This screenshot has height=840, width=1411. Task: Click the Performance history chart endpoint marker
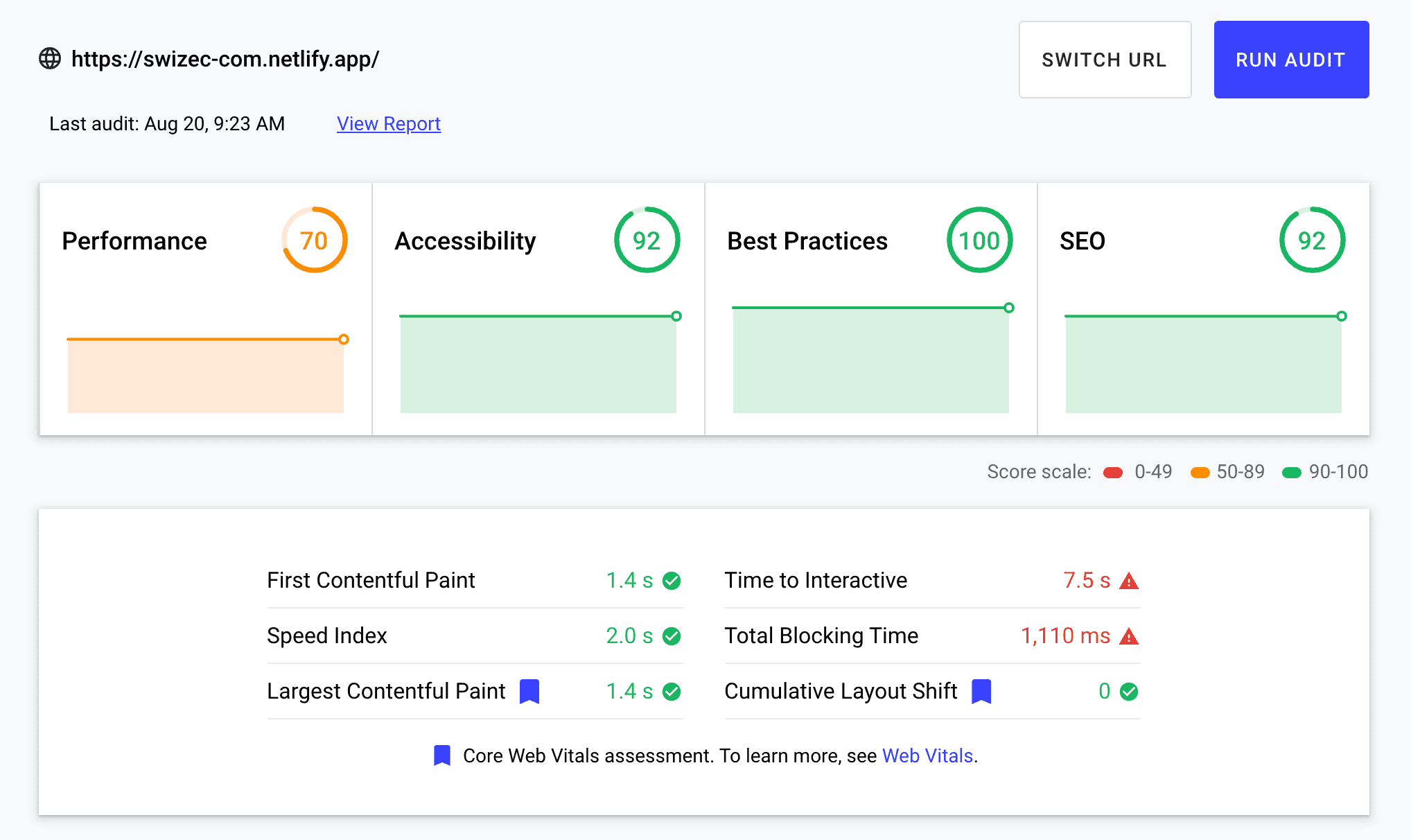click(344, 340)
